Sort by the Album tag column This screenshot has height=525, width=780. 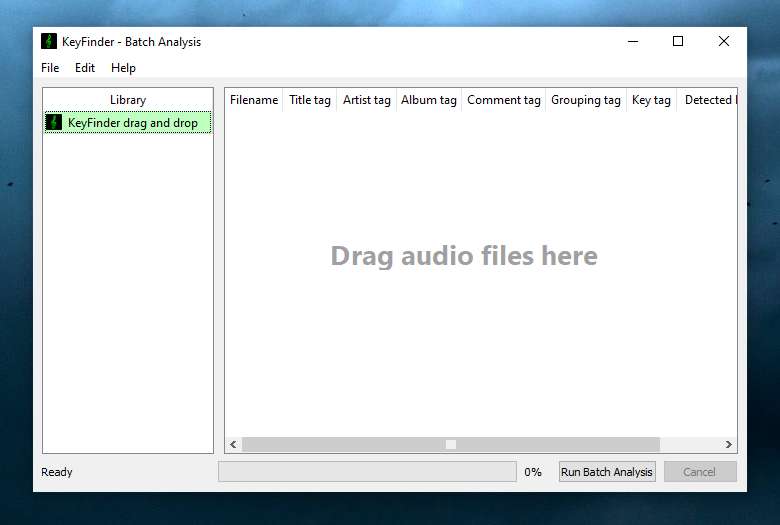(x=429, y=100)
